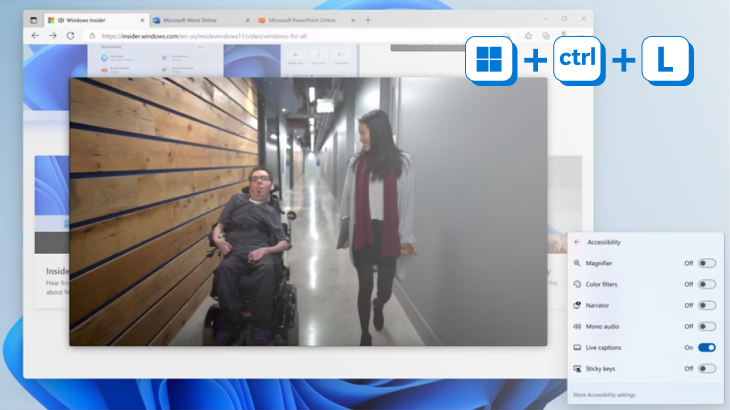The width and height of the screenshot is (730, 410).
Task: Switch to the Microsoft Word Online tab
Action: (201, 20)
